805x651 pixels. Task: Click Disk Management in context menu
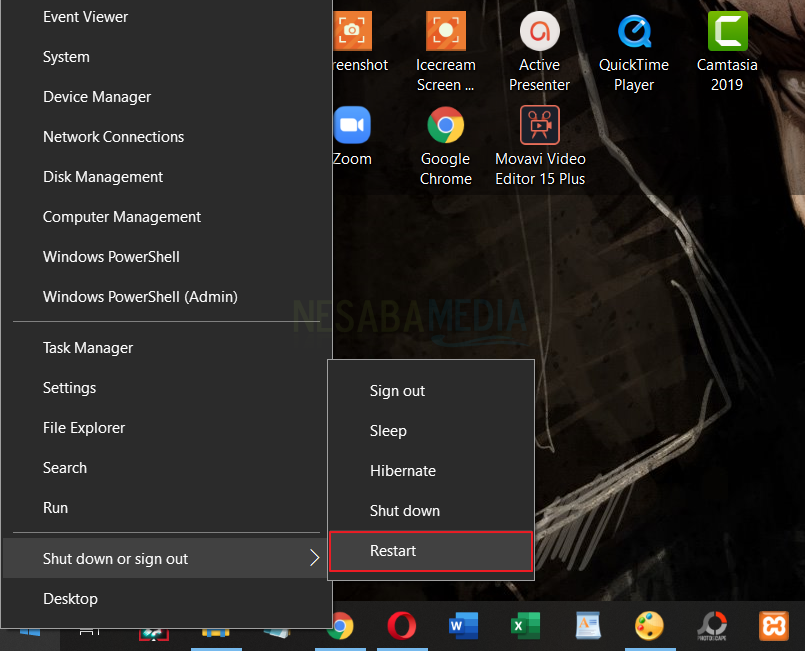pyautogui.click(x=103, y=177)
